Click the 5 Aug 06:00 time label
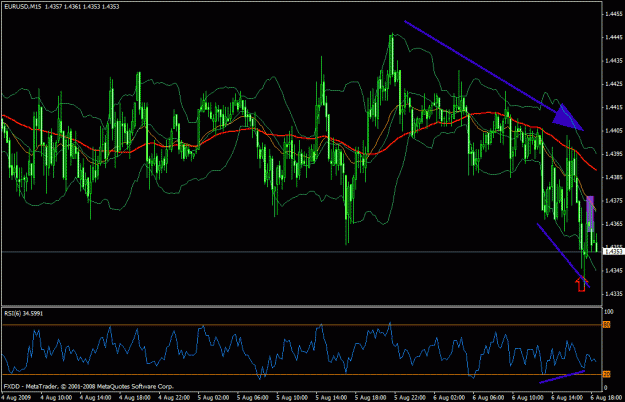This screenshot has width=625, height=402. [253, 398]
